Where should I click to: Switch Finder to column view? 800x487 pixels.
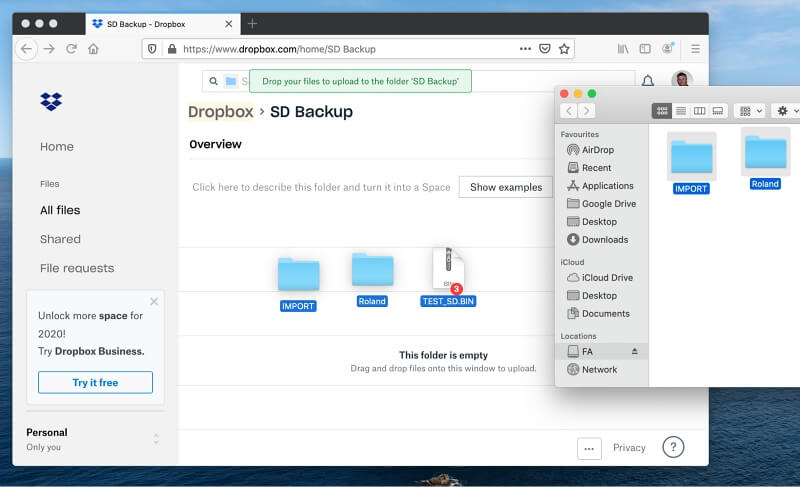[699, 111]
